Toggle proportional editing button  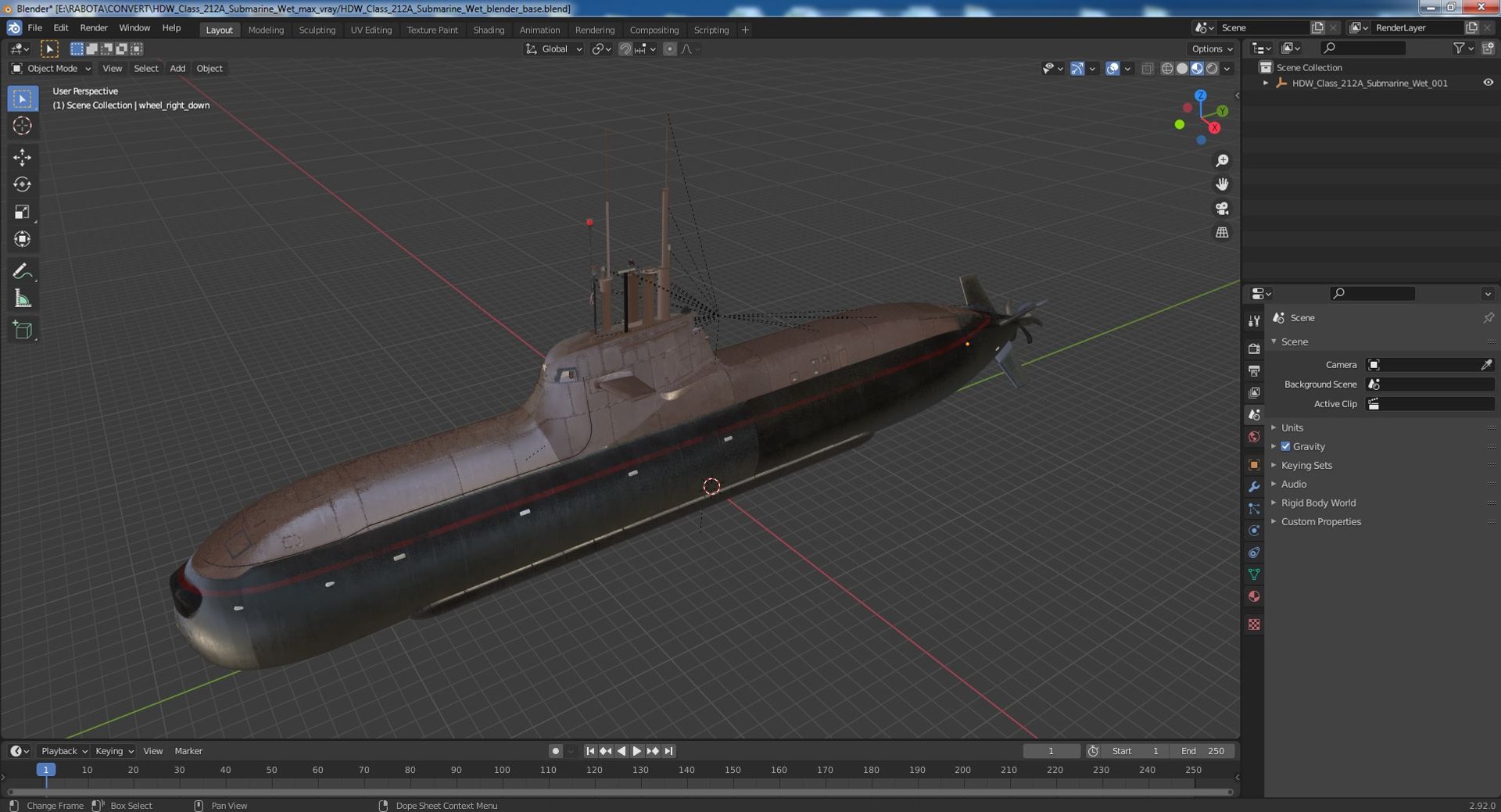pyautogui.click(x=670, y=49)
